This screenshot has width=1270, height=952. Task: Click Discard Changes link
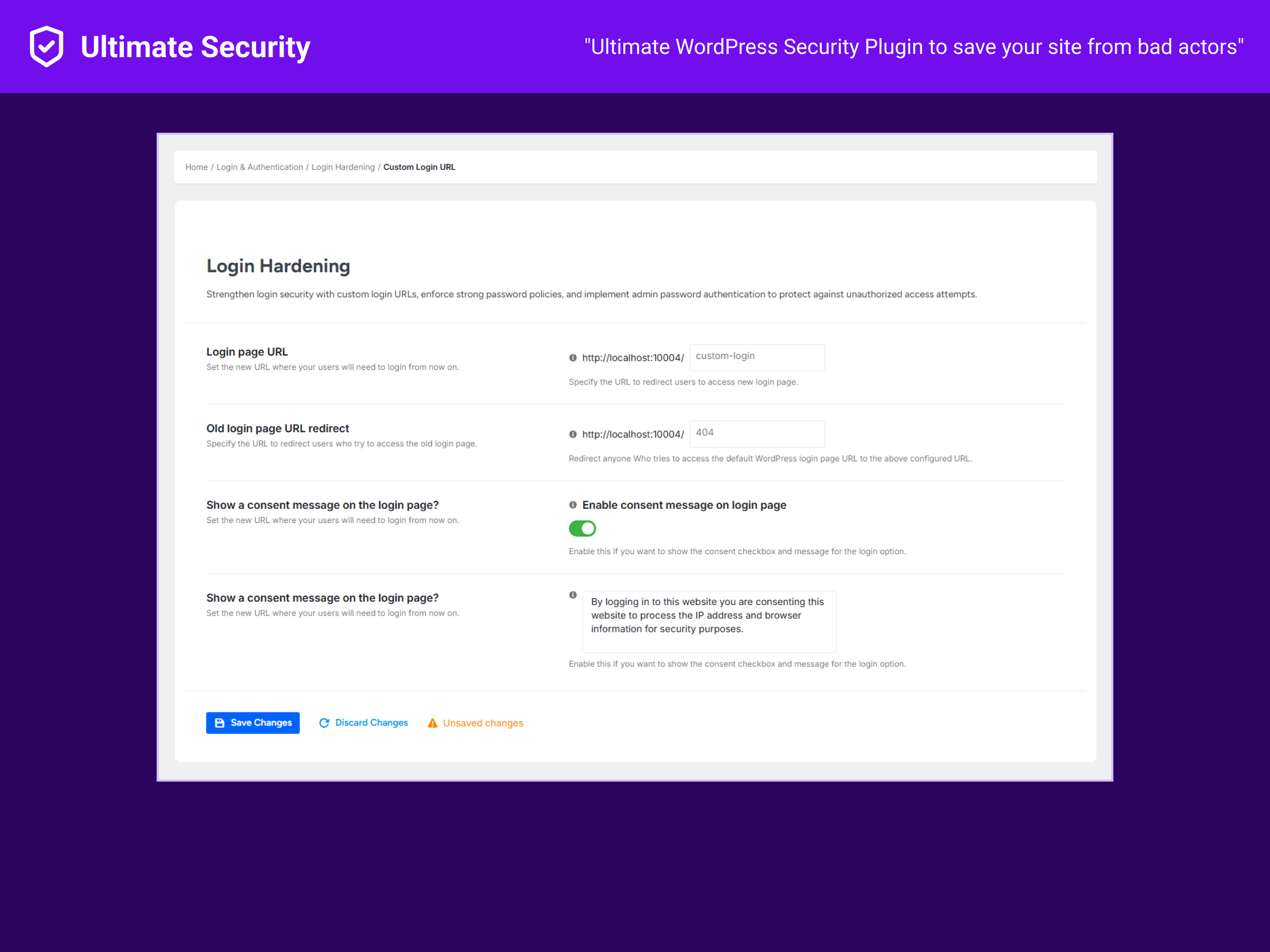pyautogui.click(x=371, y=723)
